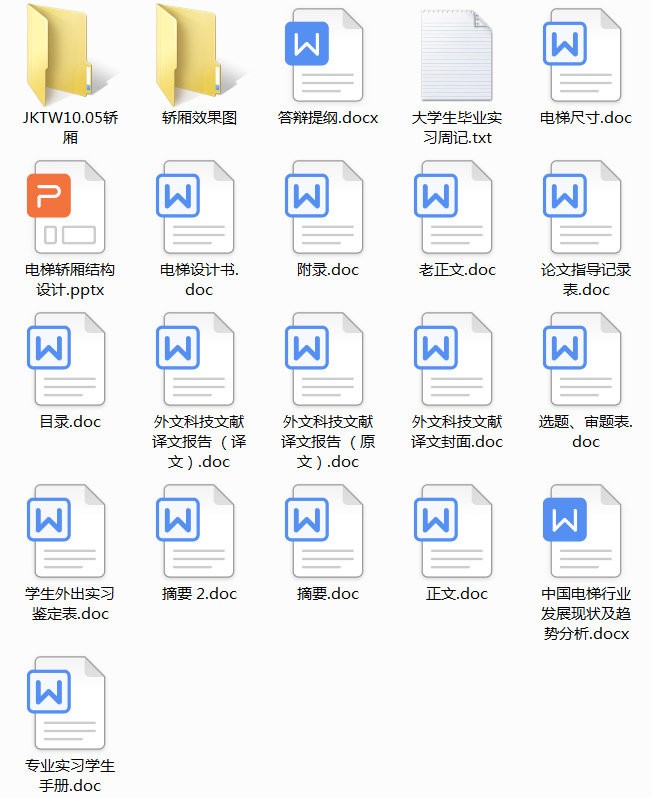Click the name text 中国电梯行业发展现状及趋势分析.docx

(586, 613)
